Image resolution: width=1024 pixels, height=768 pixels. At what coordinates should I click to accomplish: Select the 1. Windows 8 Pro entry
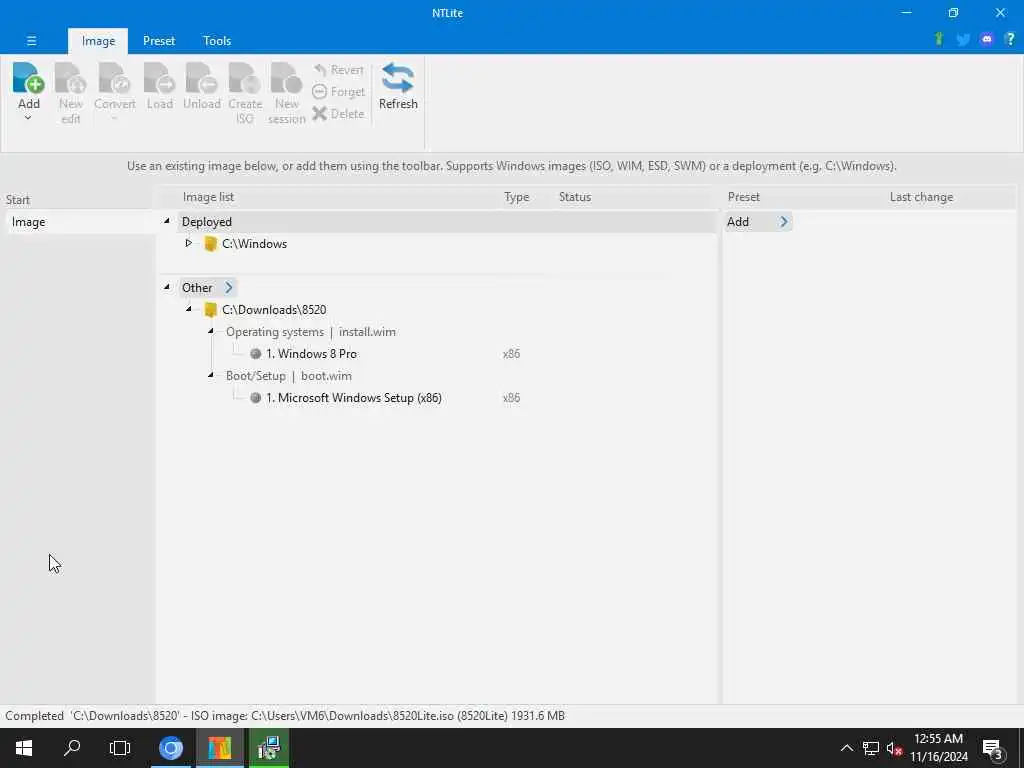coord(311,354)
